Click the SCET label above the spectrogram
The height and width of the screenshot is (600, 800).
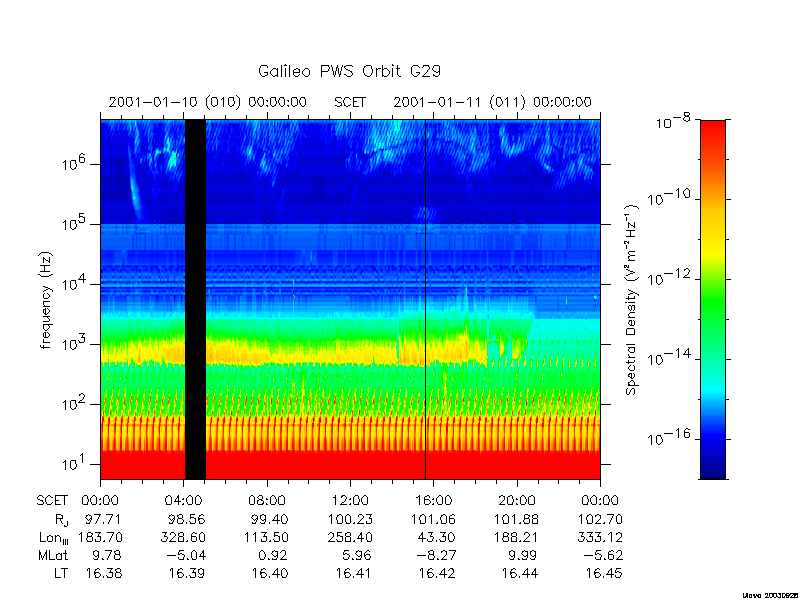tap(350, 102)
